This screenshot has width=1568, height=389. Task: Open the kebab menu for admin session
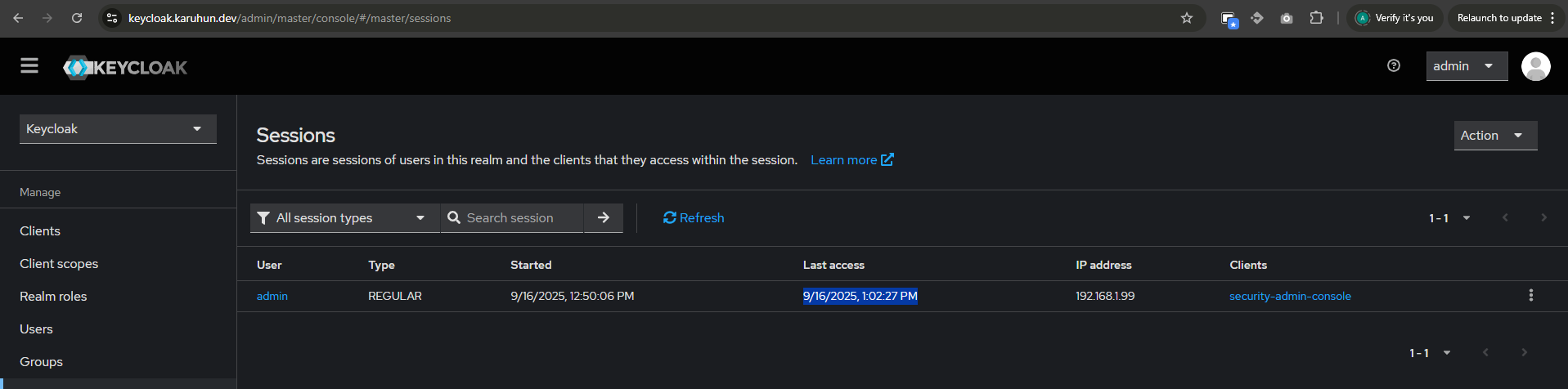click(x=1530, y=296)
